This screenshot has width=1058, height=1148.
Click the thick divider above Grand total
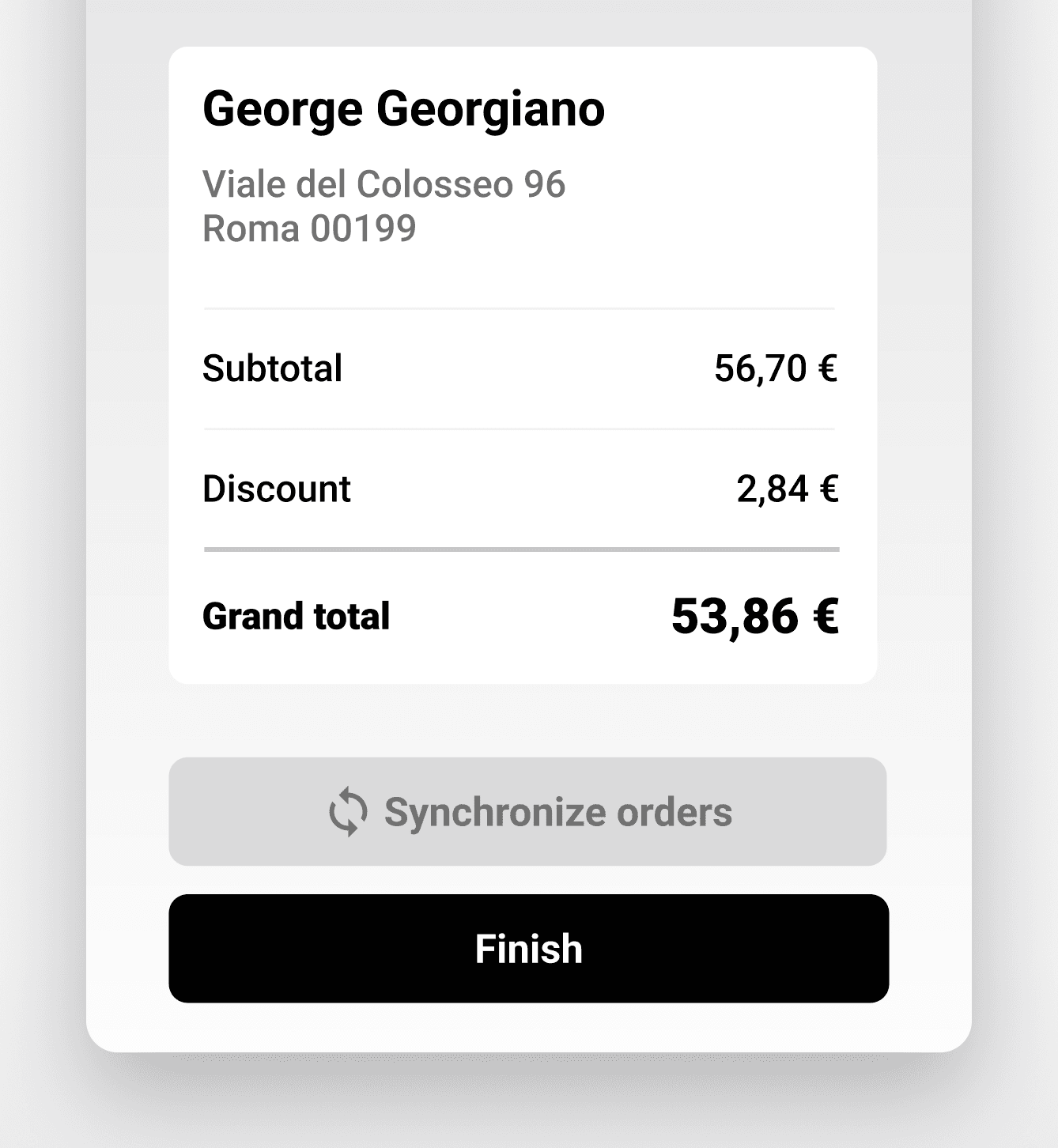[x=521, y=549]
